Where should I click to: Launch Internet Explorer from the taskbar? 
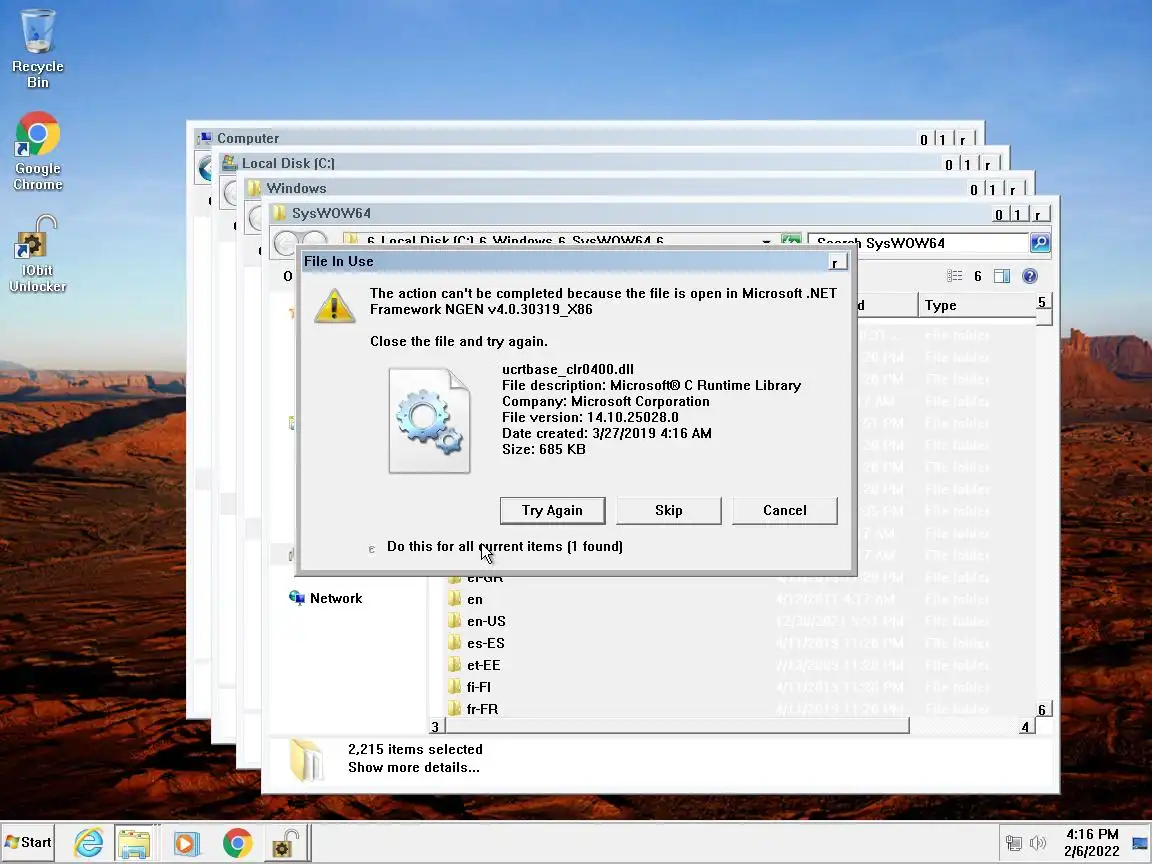point(89,843)
